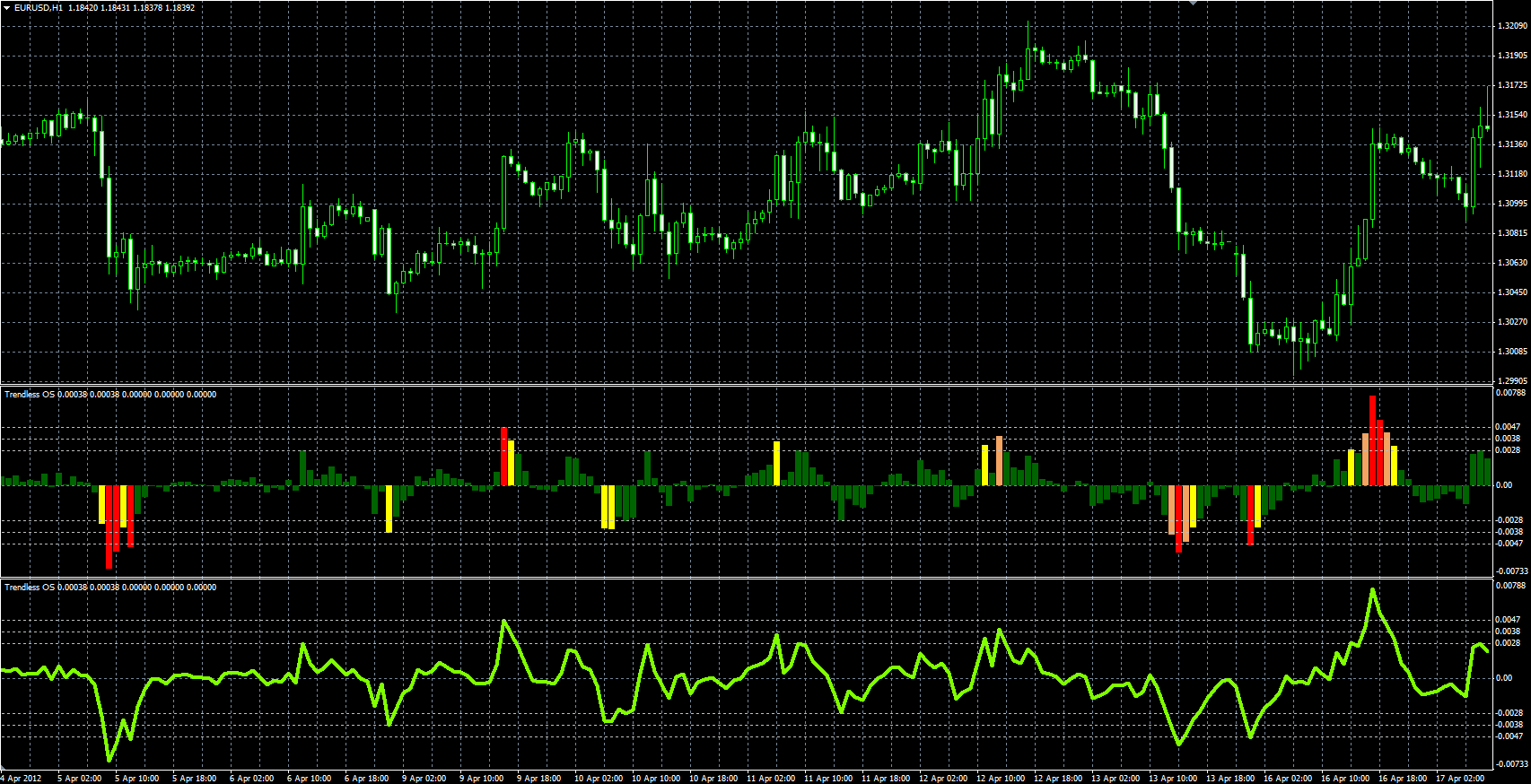Click the 13 Apr 18:00 time label
1531x784 pixels.
pos(1230,779)
